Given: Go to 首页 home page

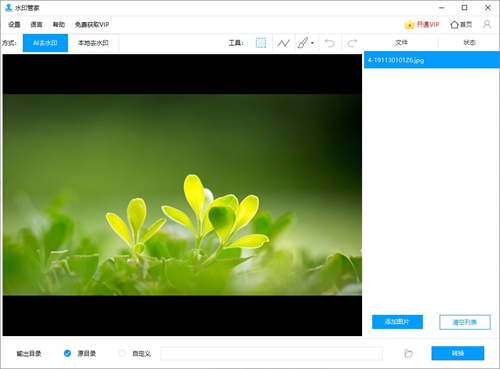Looking at the screenshot, I should [461, 25].
